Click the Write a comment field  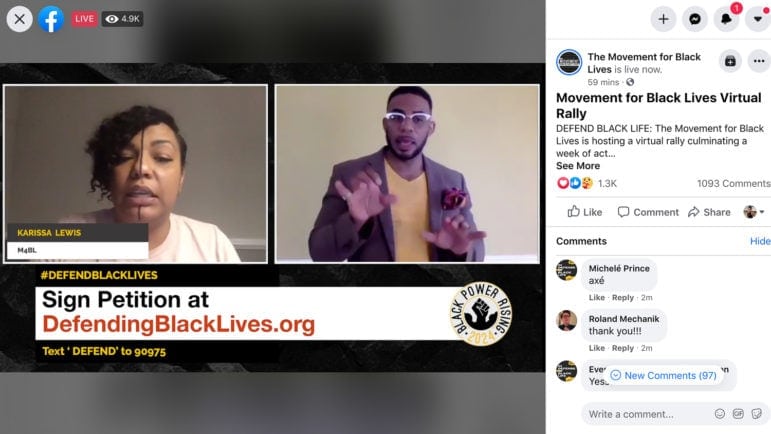pos(648,414)
